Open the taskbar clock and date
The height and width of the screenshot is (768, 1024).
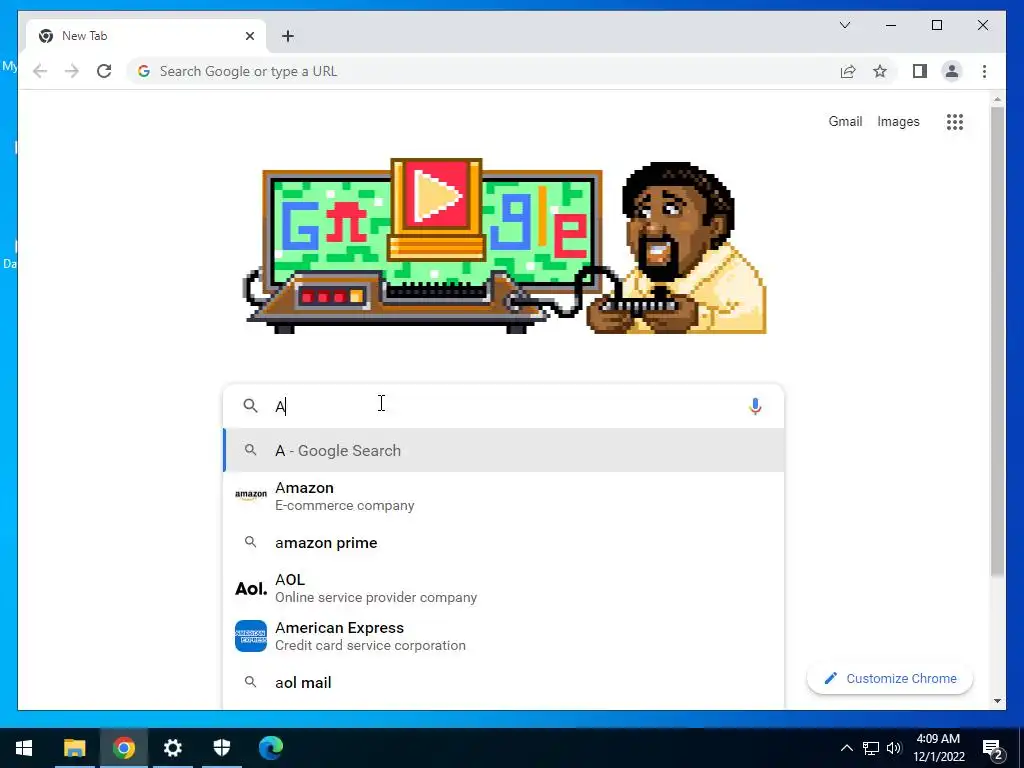tap(938, 748)
